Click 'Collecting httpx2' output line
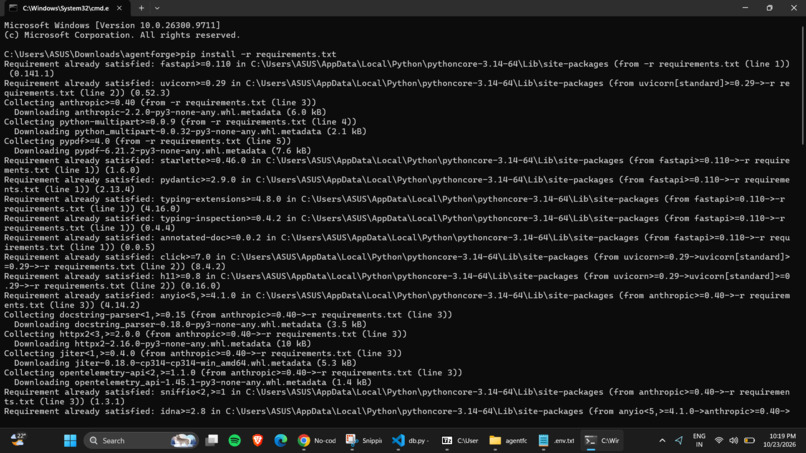Screen dimensions: 806x453 click(205, 334)
